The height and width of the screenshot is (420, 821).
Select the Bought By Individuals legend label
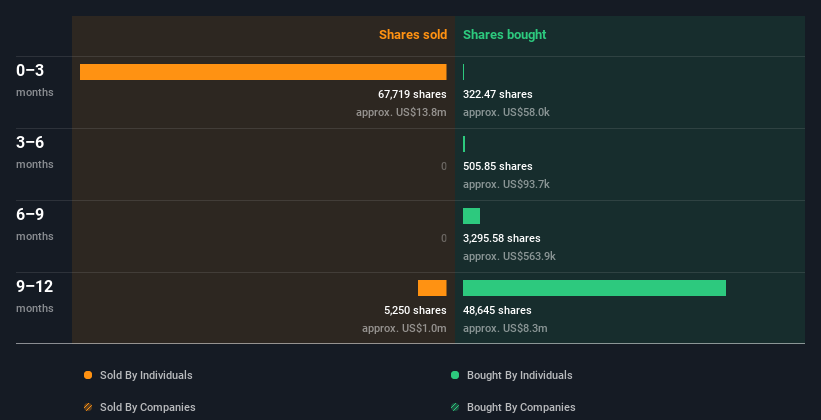tap(519, 375)
